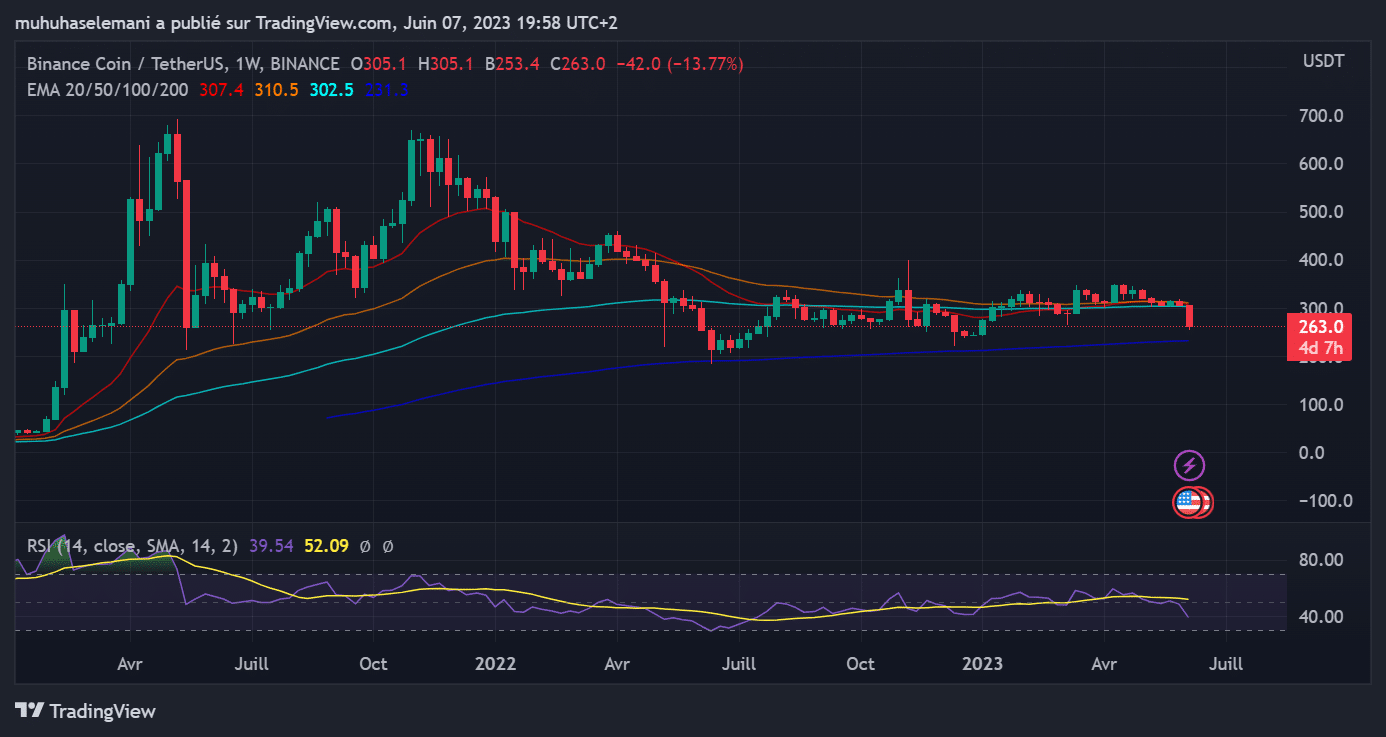Click the change value −42.0 (−13.77%)
This screenshot has width=1386, height=737.
[x=680, y=64]
